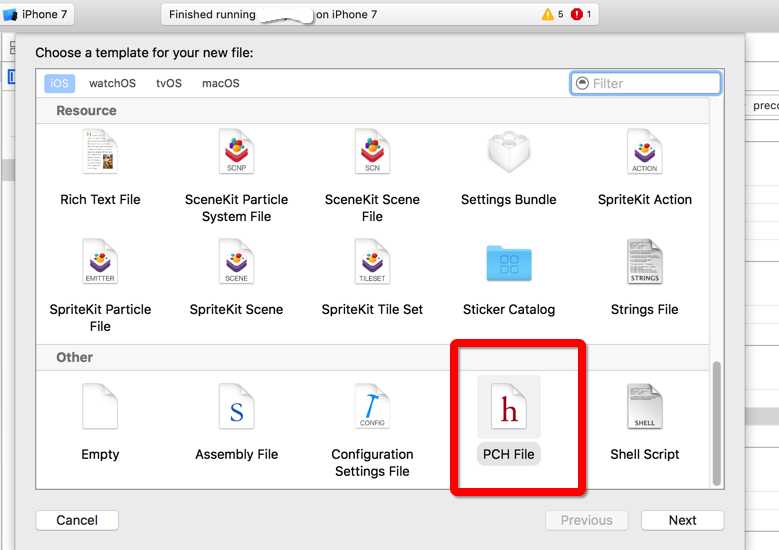The height and width of the screenshot is (550, 779).
Task: Click the Next button
Action: point(682,520)
